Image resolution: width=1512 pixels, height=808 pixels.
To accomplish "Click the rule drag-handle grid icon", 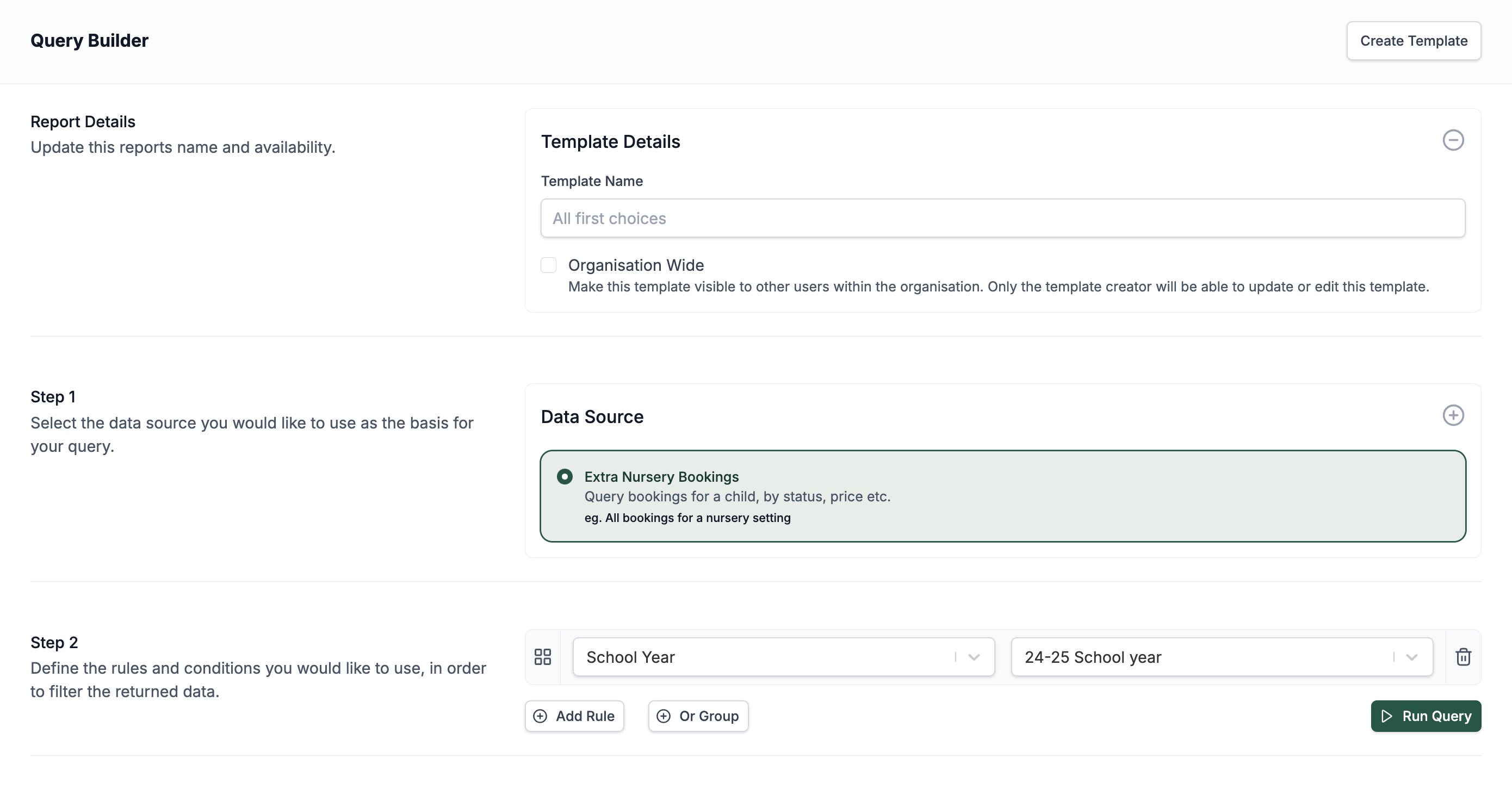I will click(542, 657).
